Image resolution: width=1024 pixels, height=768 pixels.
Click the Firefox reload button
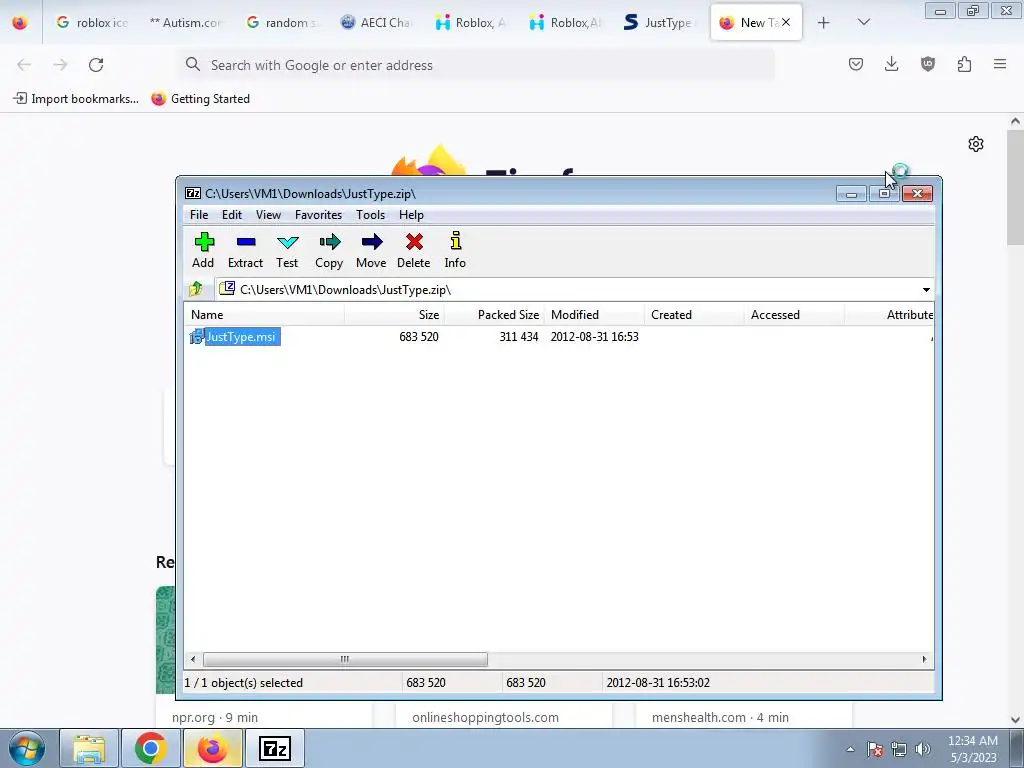[96, 65]
